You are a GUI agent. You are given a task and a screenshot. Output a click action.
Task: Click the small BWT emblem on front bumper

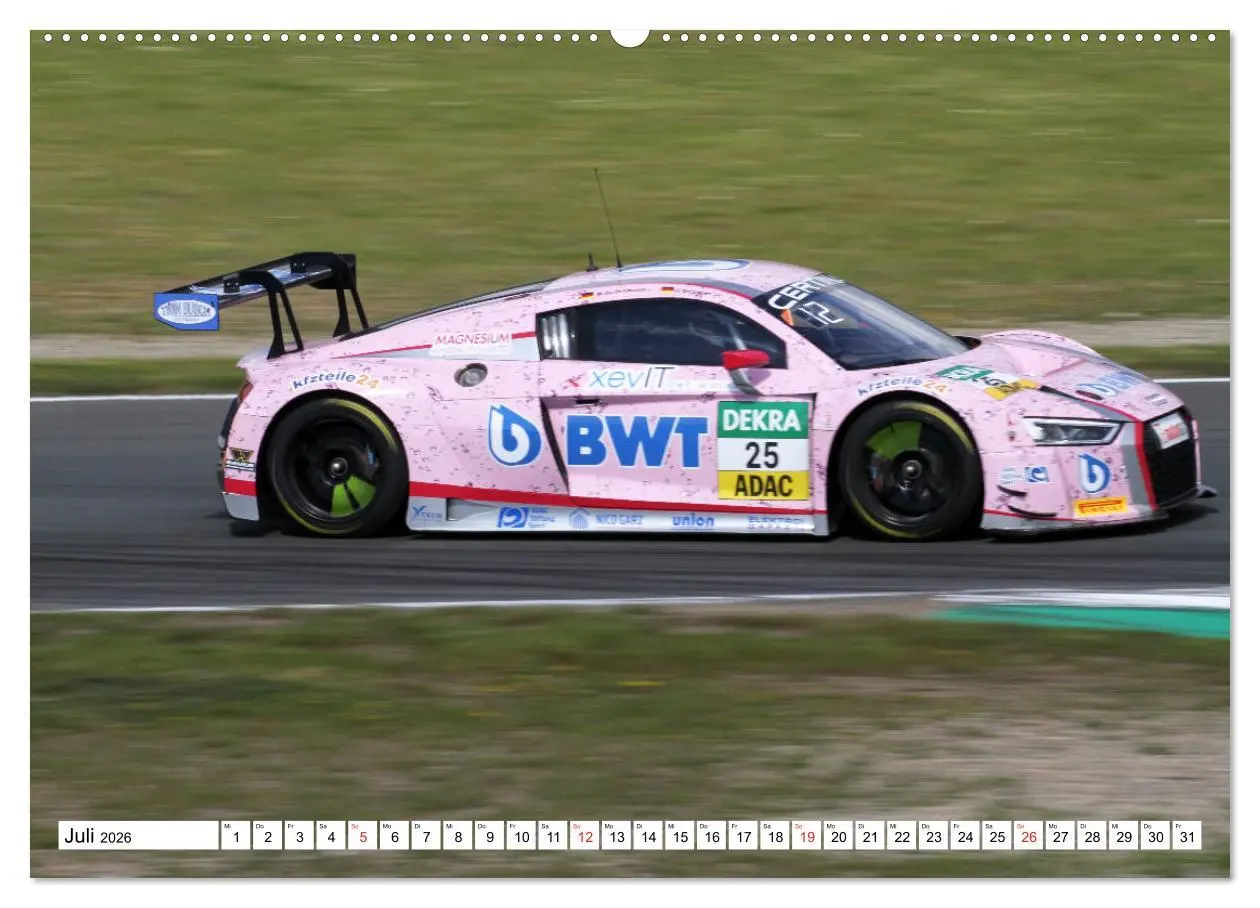(x=1093, y=473)
